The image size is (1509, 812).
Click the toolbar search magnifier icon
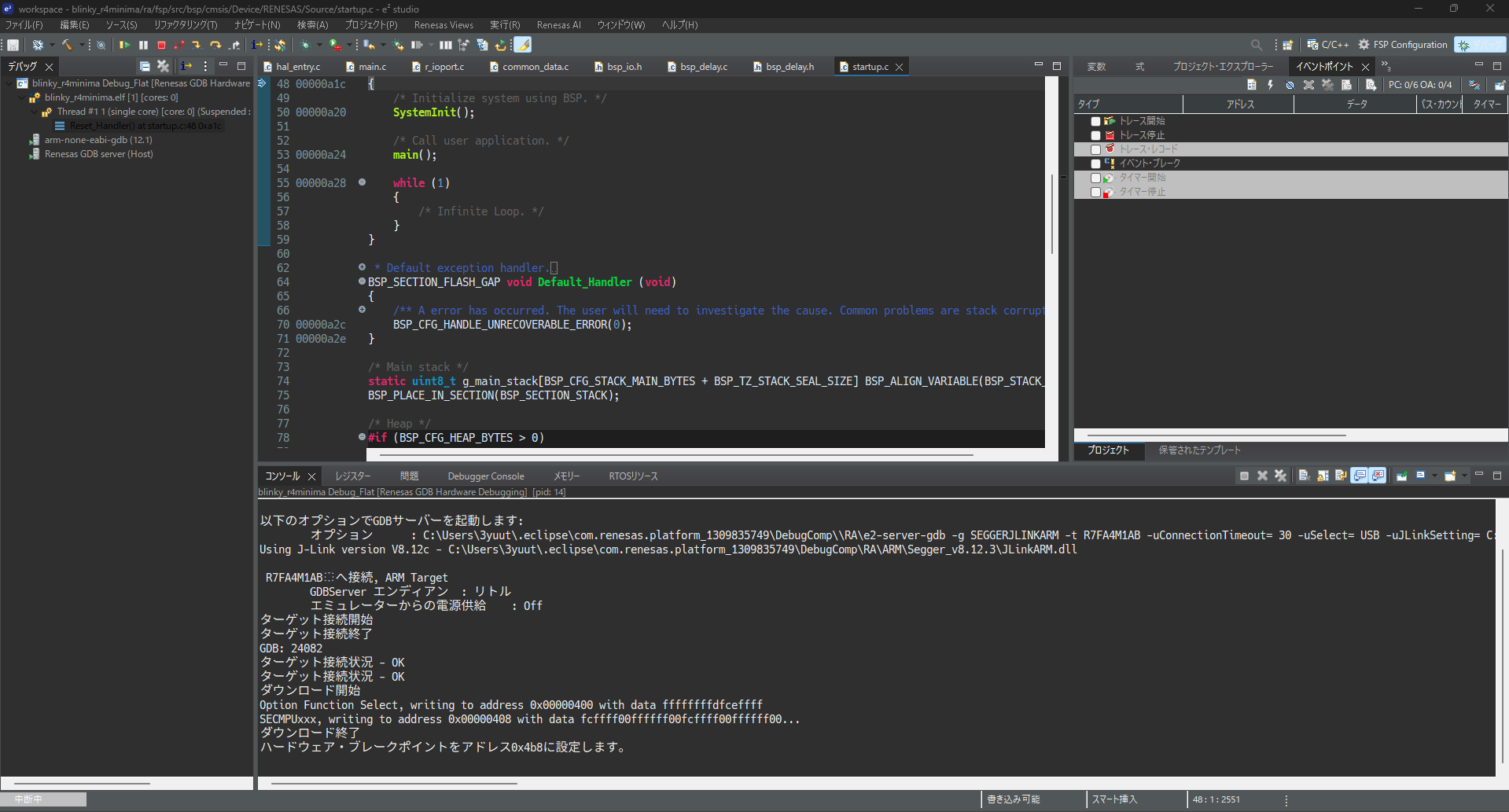[x=1256, y=45]
